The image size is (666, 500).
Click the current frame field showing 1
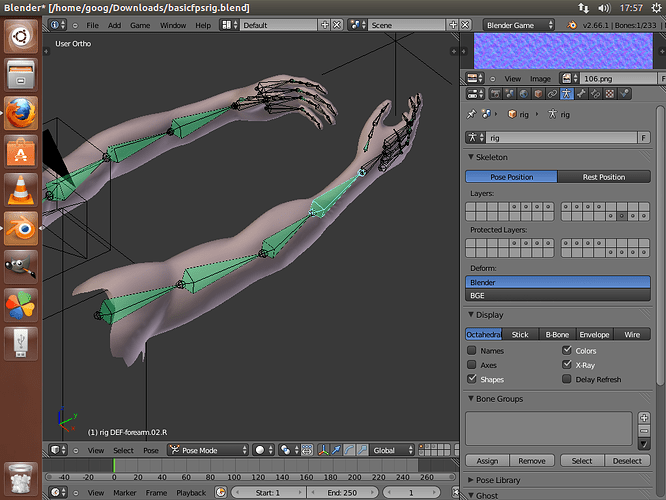pyautogui.click(x=411, y=492)
